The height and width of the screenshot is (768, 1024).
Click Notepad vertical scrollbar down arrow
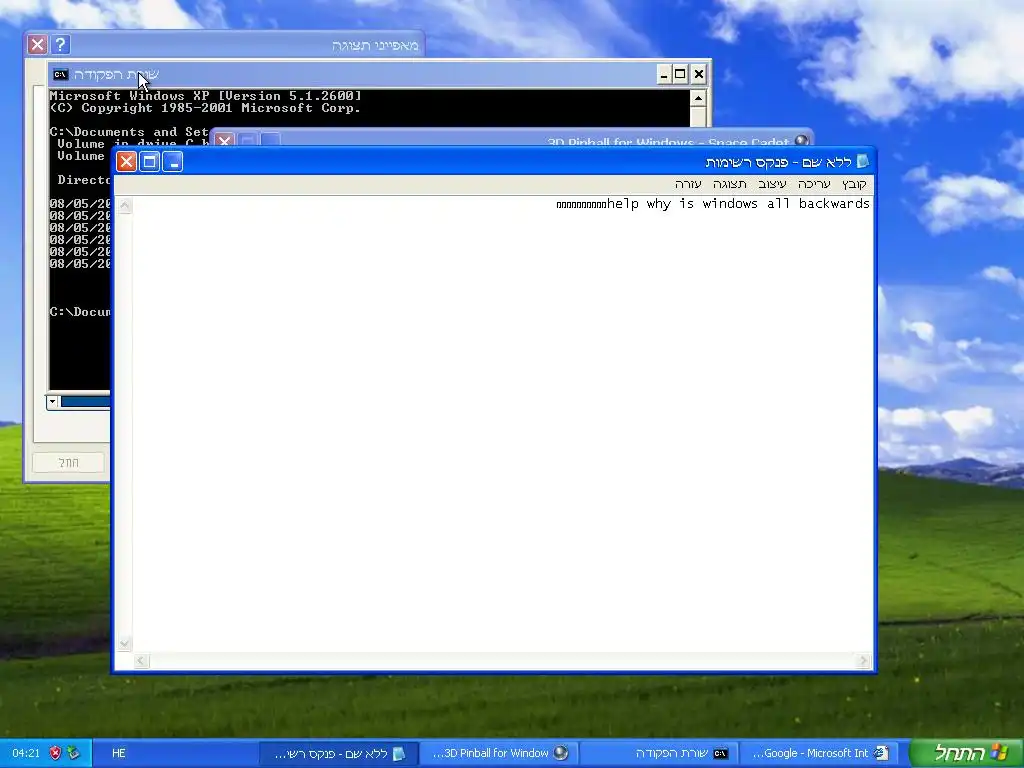tap(124, 643)
